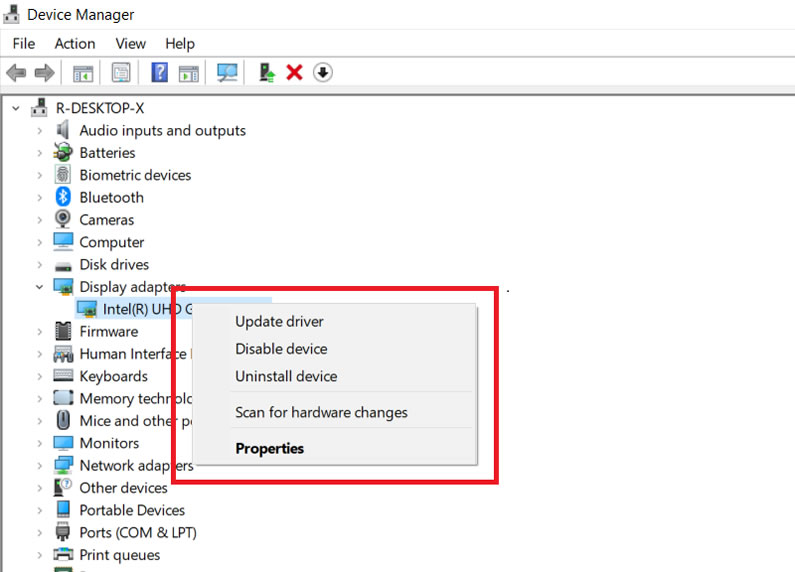Open the View menu
The image size is (795, 572).
130,44
